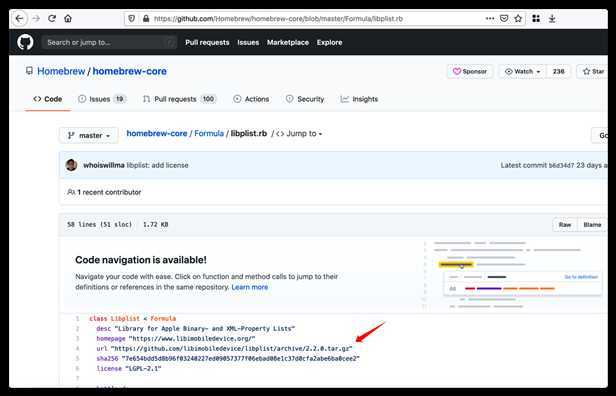The image size is (616, 396).
Task: Reload the page with the refresh icon
Action: 52,18
